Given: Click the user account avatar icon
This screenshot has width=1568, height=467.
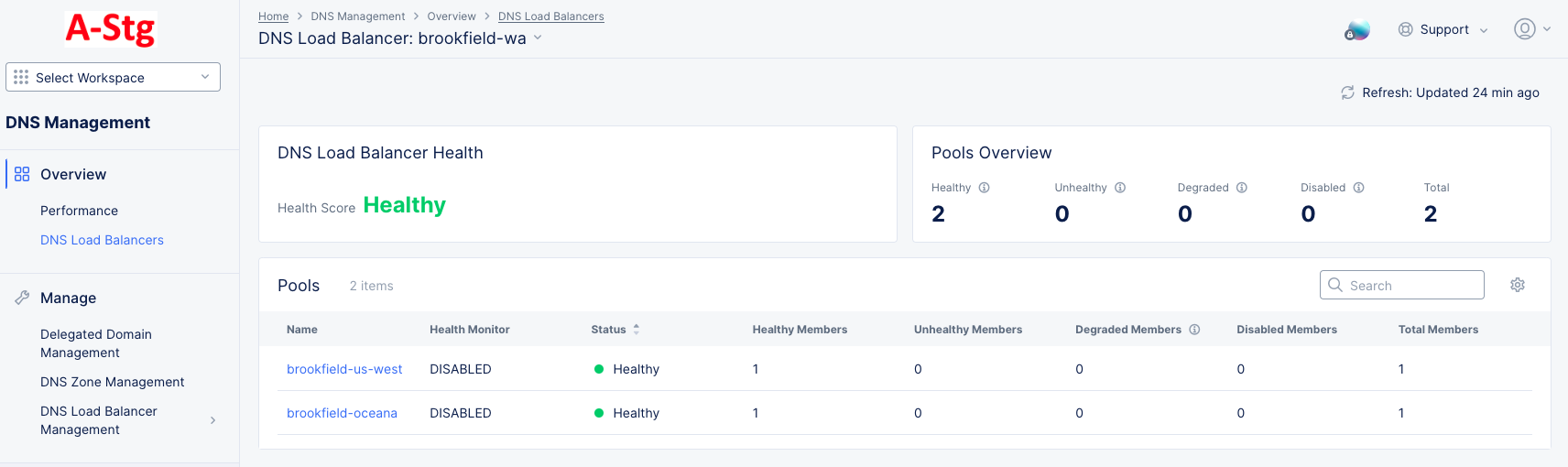Looking at the screenshot, I should (1524, 29).
